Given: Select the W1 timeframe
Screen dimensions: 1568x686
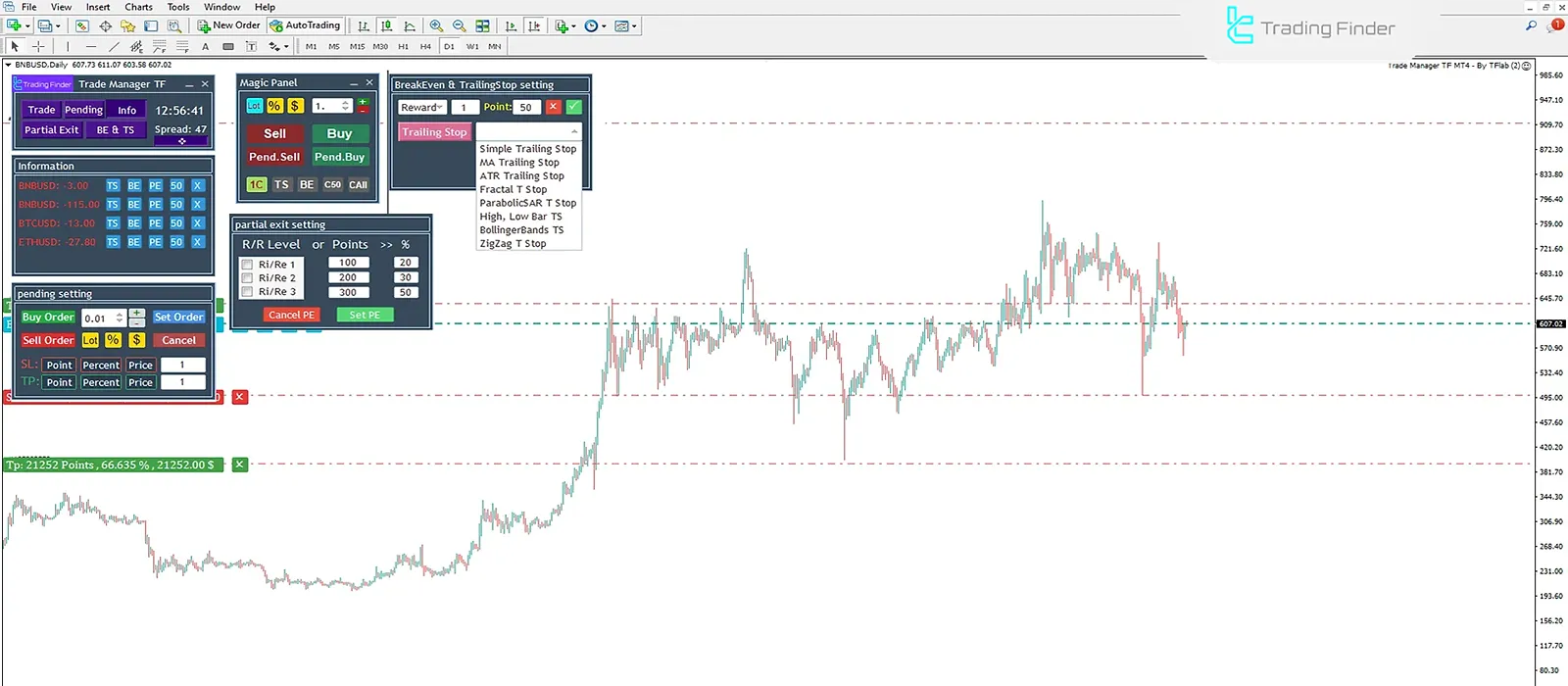Looking at the screenshot, I should 472,46.
